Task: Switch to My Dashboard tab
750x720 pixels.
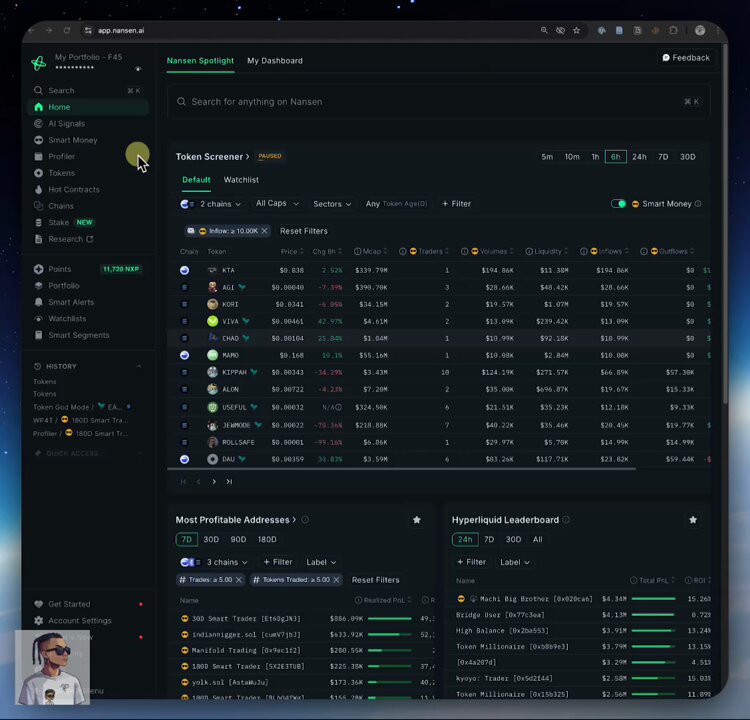Action: pyautogui.click(x=275, y=61)
